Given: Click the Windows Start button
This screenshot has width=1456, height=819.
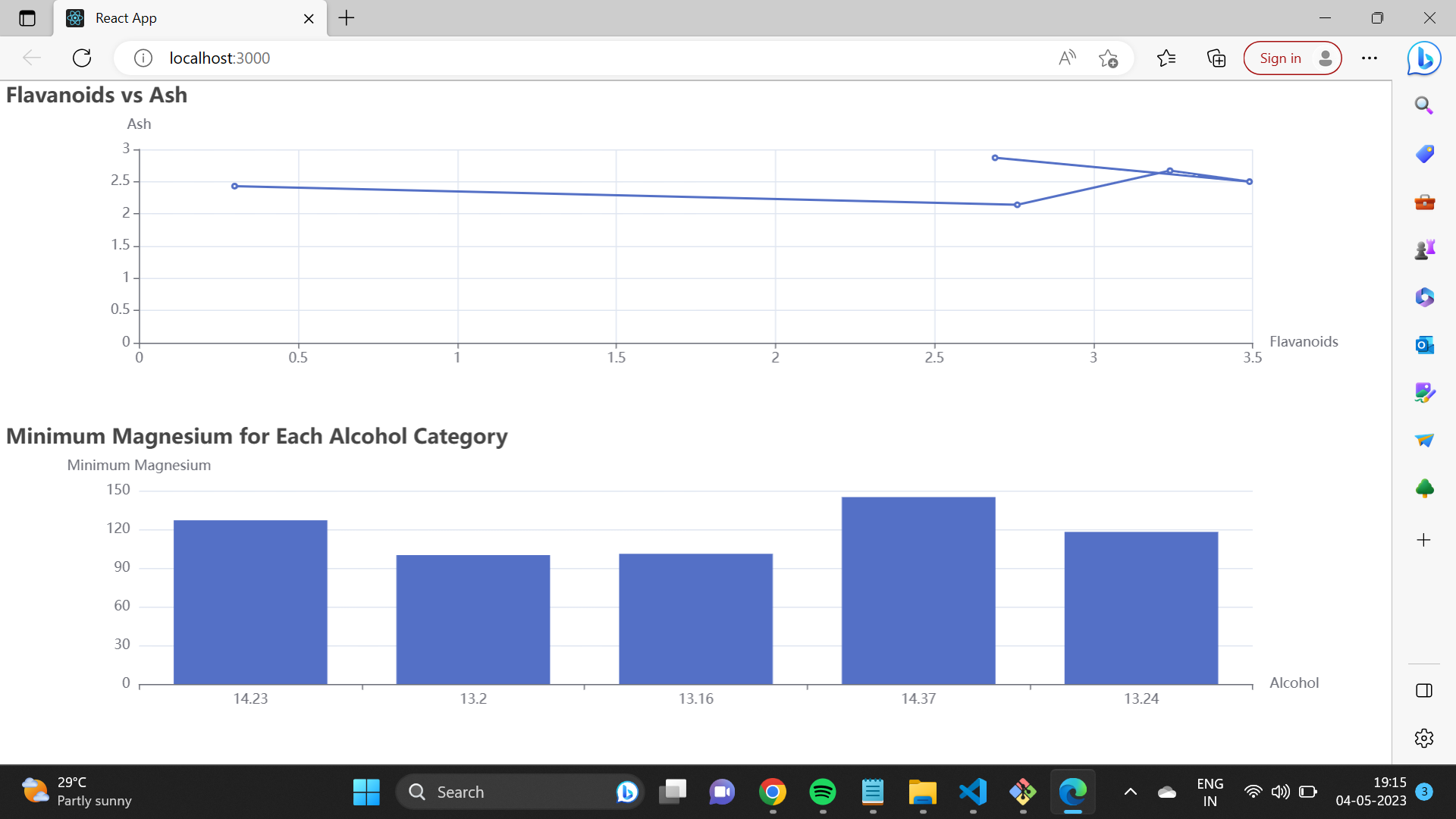Looking at the screenshot, I should click(366, 792).
